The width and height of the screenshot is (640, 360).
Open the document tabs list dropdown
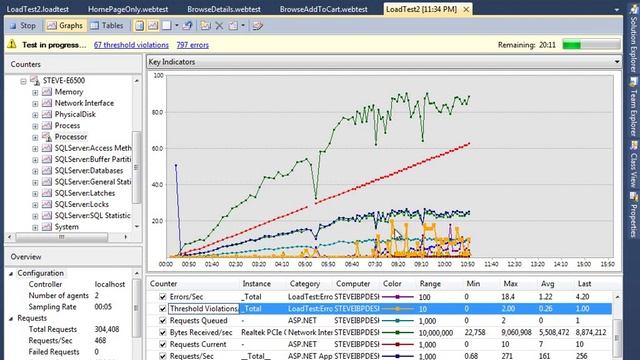(616, 10)
